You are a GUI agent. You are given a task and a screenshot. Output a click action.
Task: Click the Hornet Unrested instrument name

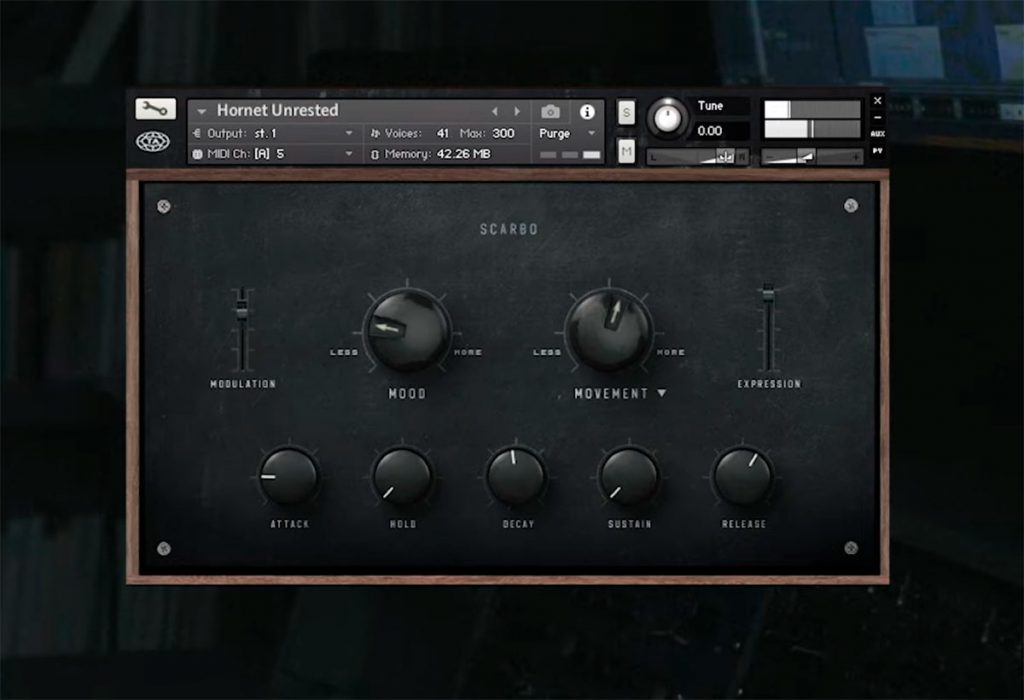pyautogui.click(x=278, y=110)
